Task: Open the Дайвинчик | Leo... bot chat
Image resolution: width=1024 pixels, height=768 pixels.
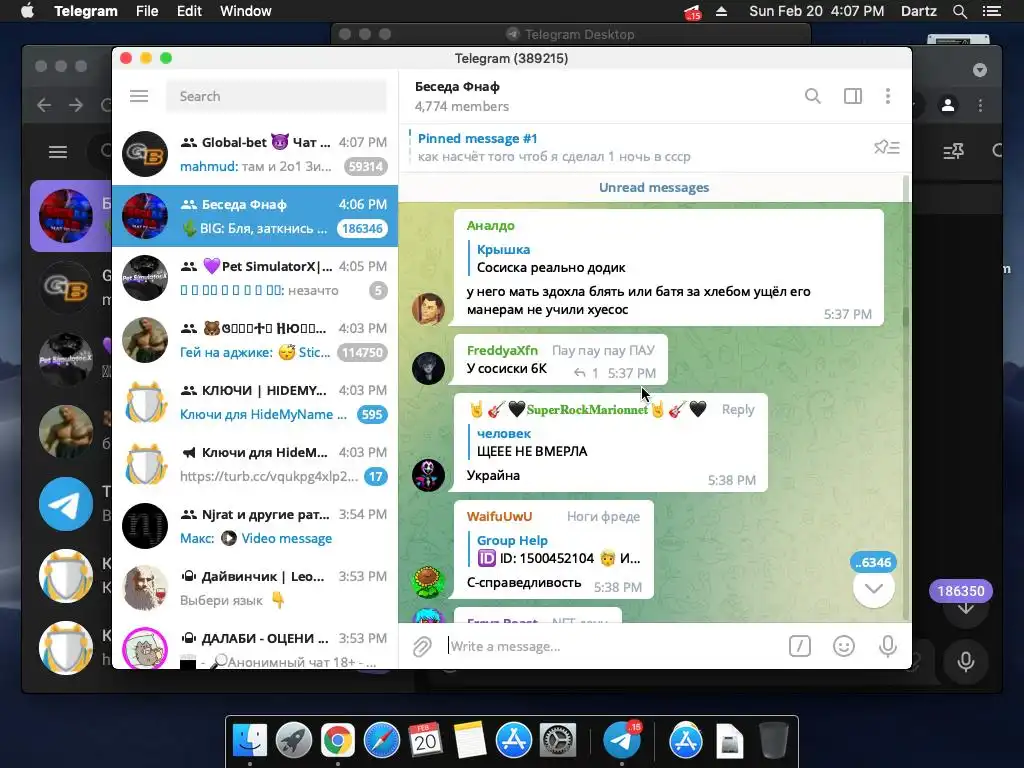Action: click(255, 588)
